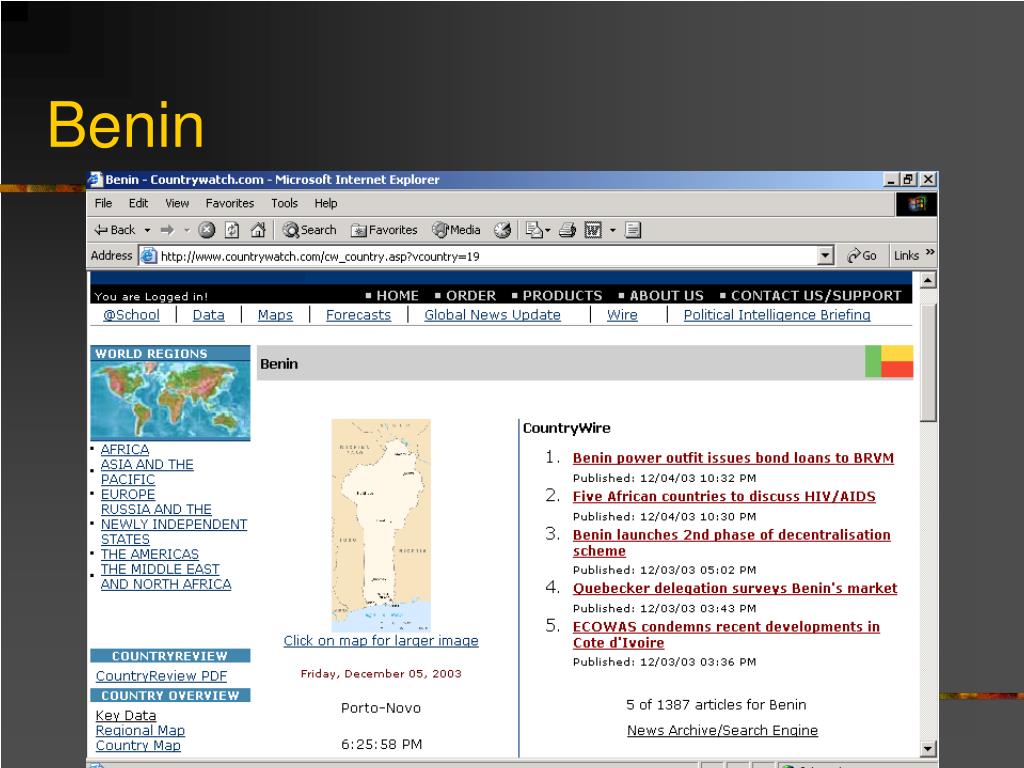Open 'ECOWAS condemns recent developments' article
1024x768 pixels.
point(726,635)
